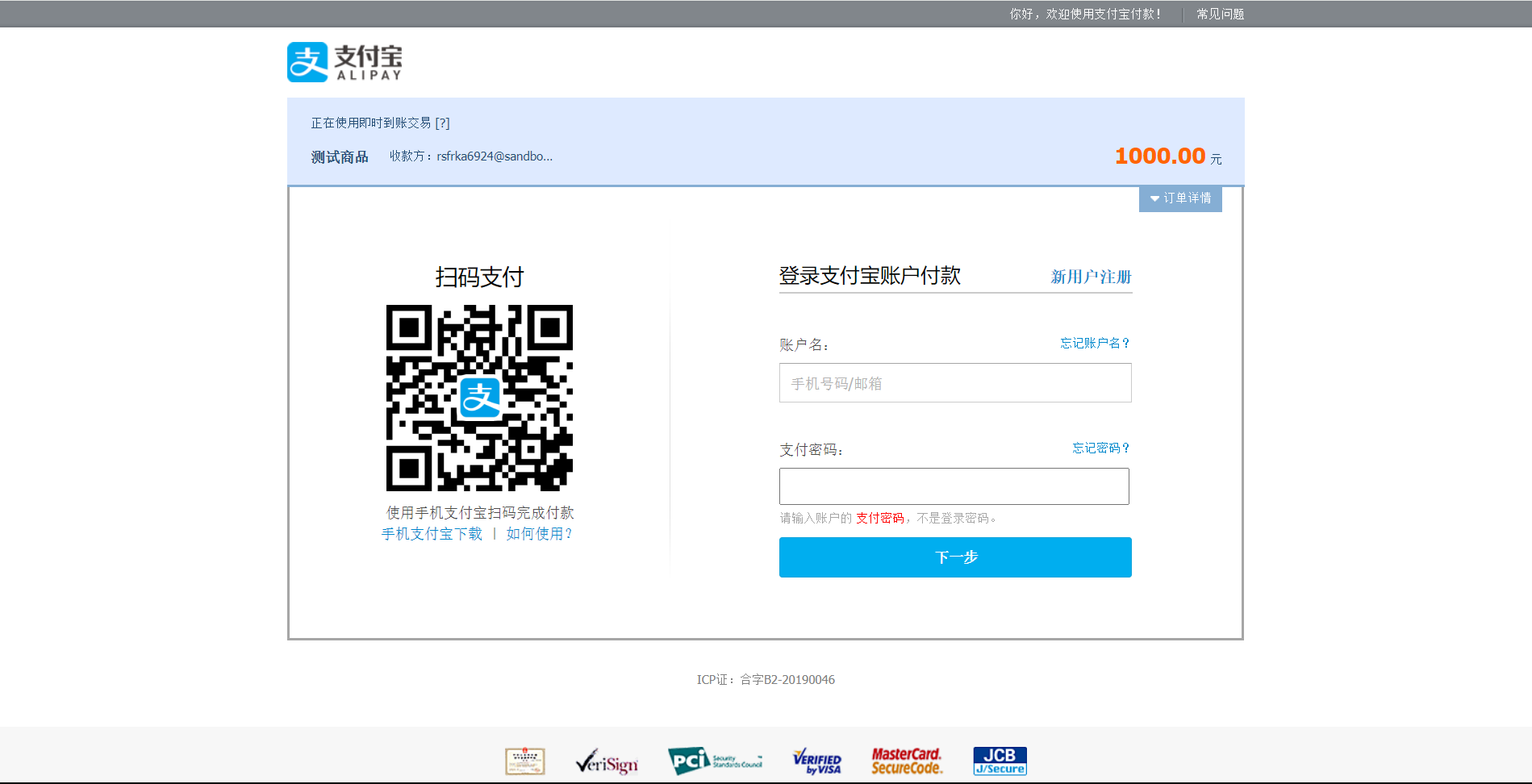Screen dimensions: 1532x784
Task: Click the Verified by VISA logo
Action: coord(816,761)
